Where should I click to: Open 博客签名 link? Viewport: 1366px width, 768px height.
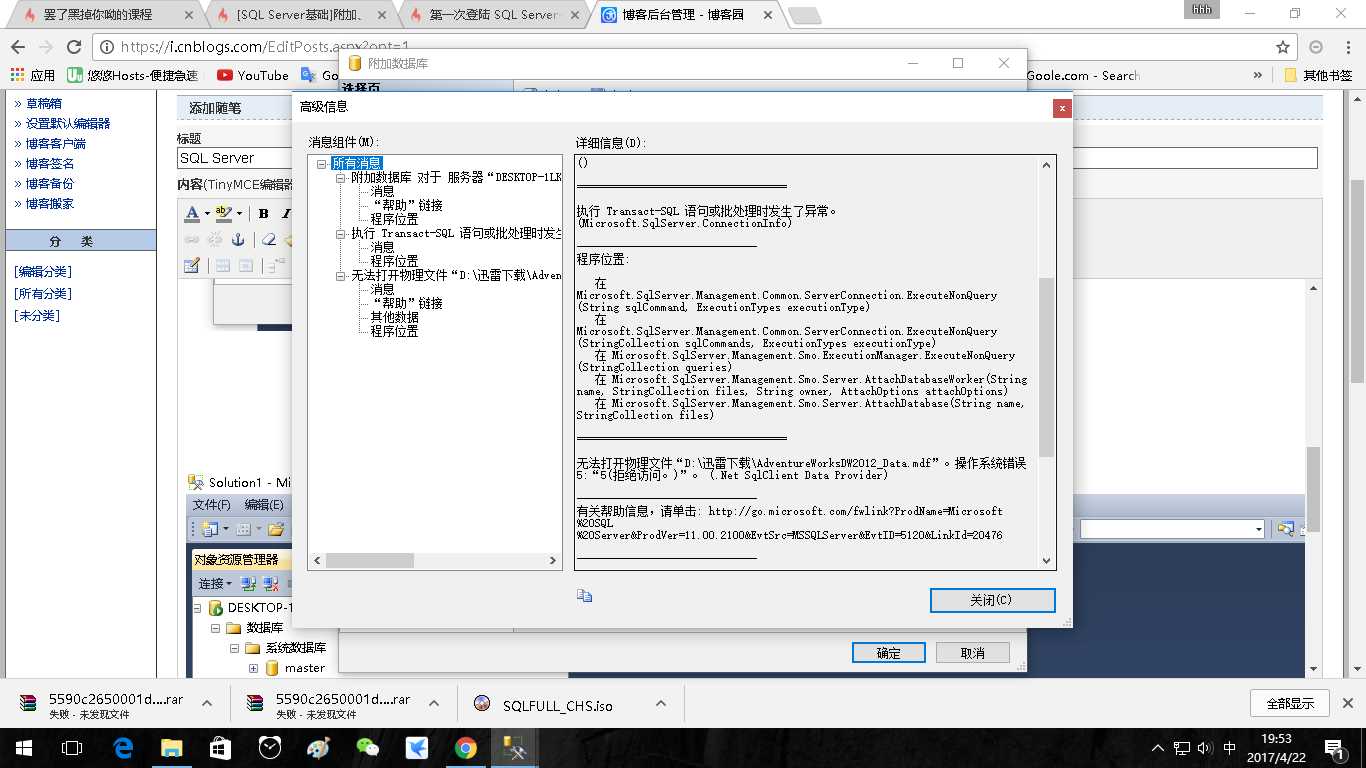[50, 163]
